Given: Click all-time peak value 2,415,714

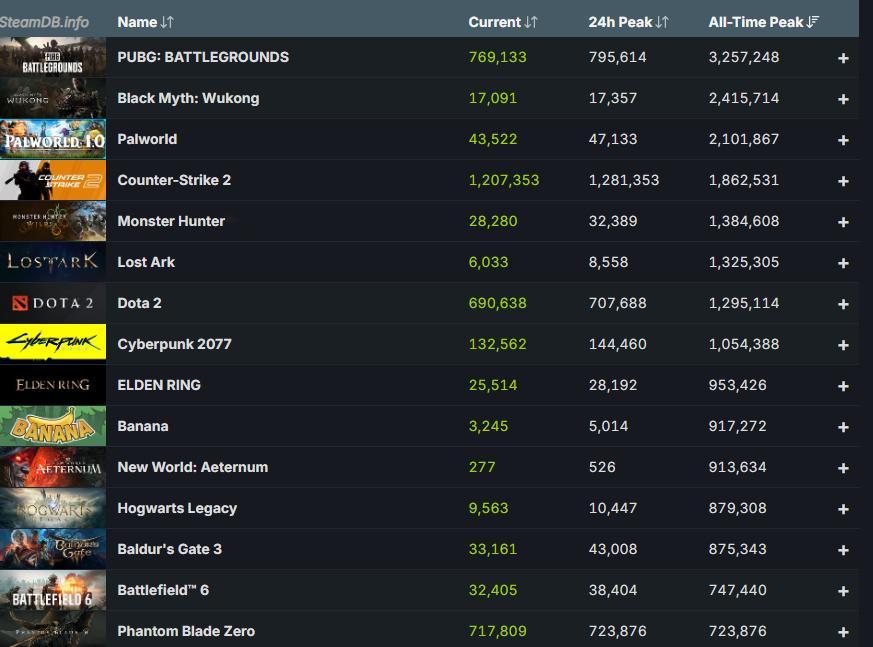Looking at the screenshot, I should 744,99.
